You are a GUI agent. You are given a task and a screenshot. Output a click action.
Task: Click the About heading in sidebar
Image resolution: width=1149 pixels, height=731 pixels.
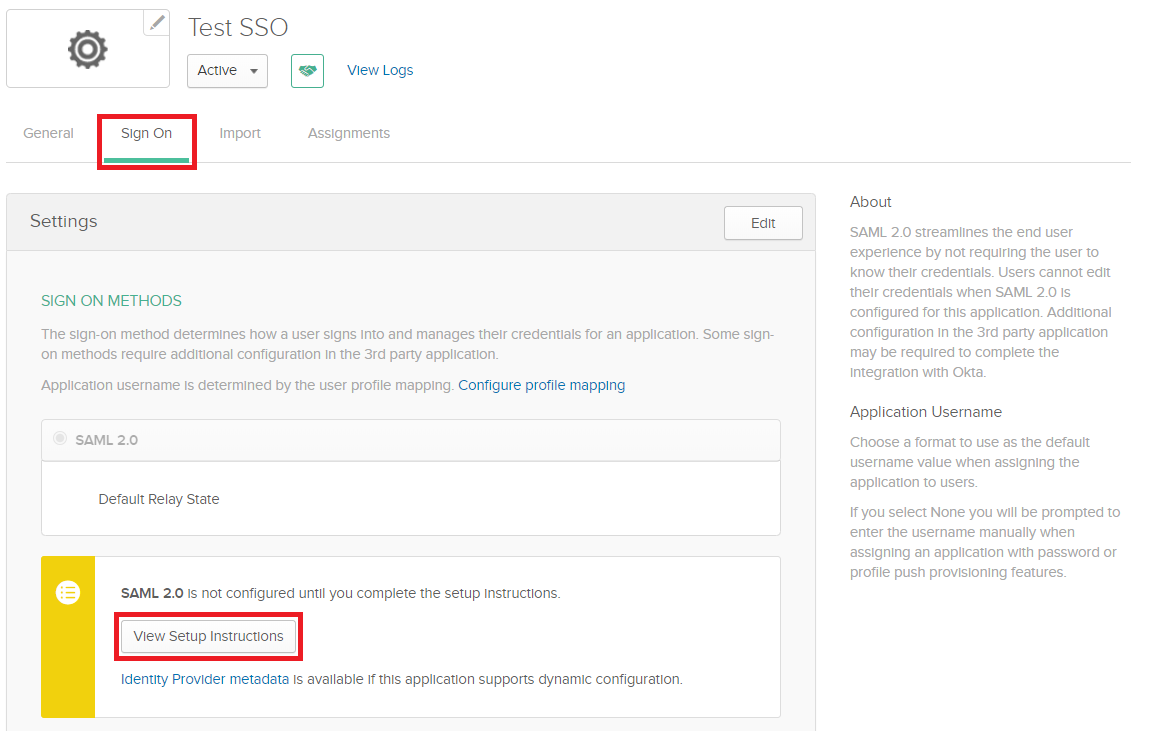[871, 202]
